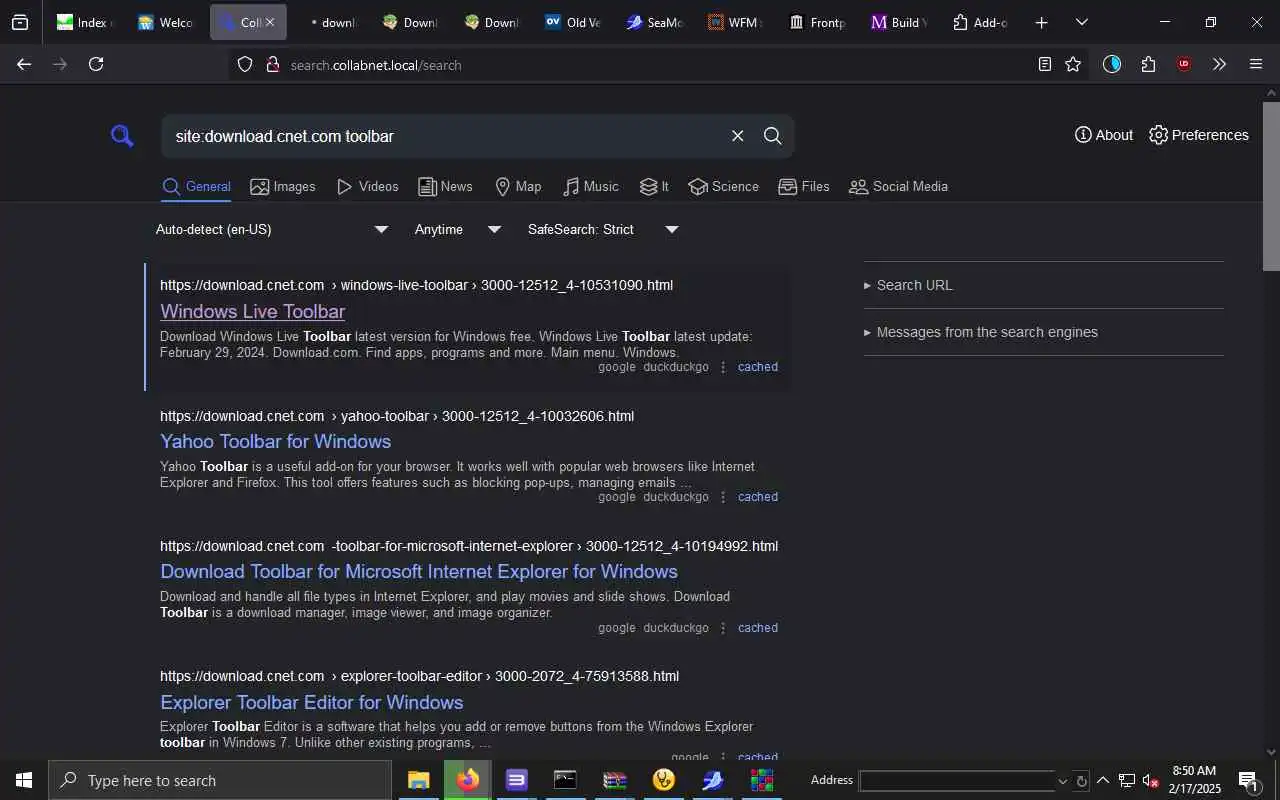Open the extensions puzzle icon

(1148, 64)
